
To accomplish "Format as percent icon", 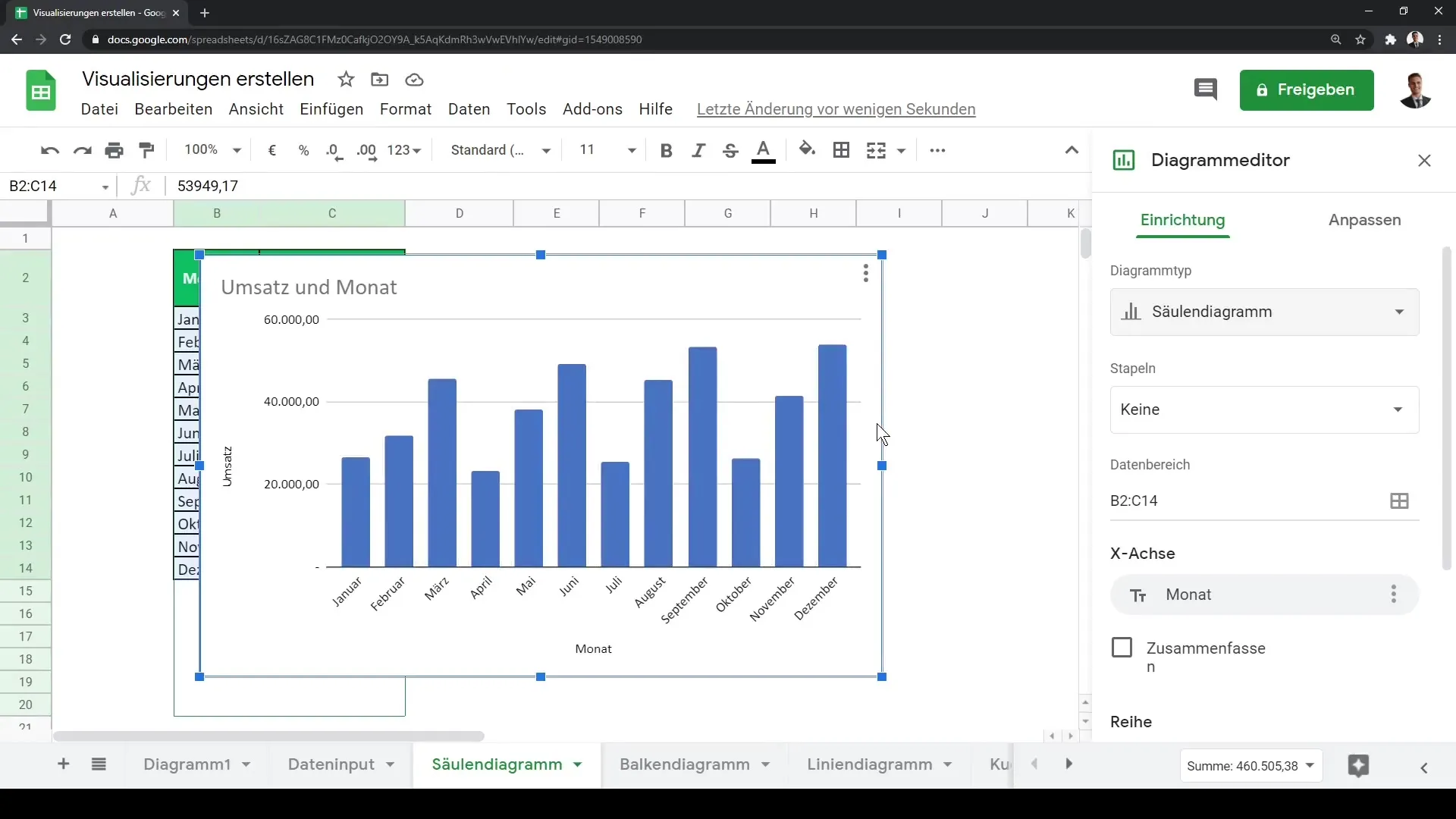I will point(304,150).
